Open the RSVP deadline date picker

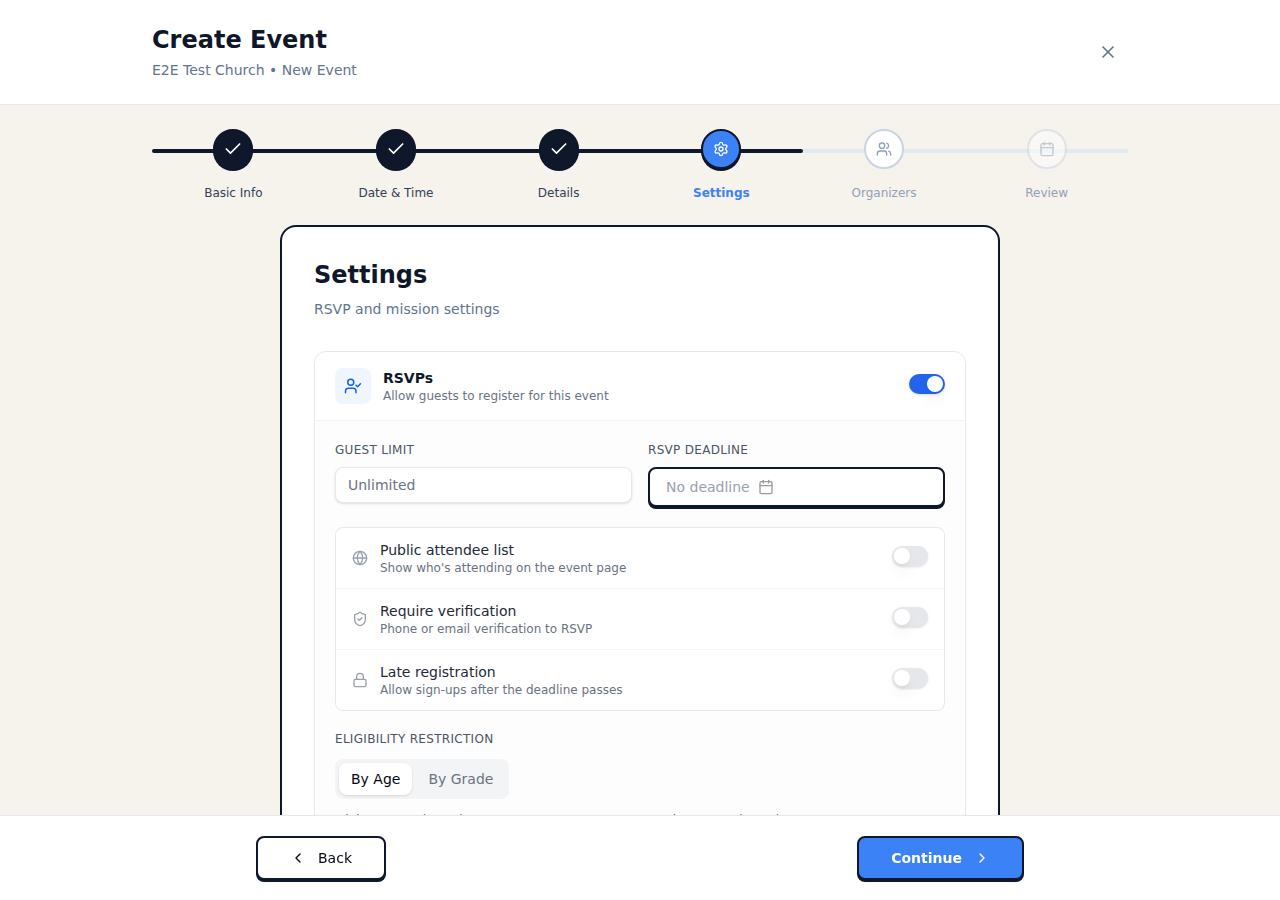(x=796, y=487)
